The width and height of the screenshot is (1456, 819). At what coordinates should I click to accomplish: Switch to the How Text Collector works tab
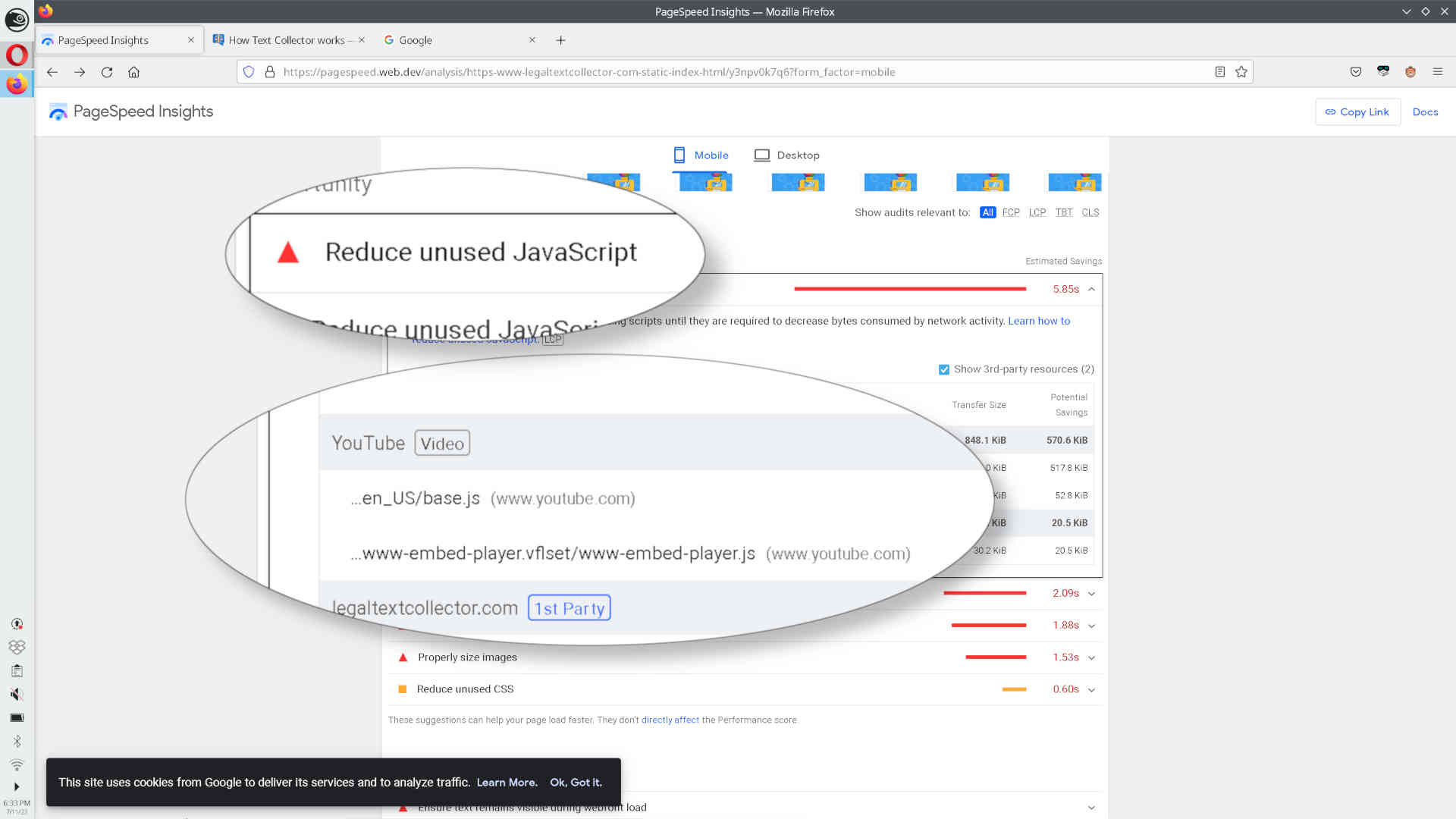point(288,39)
